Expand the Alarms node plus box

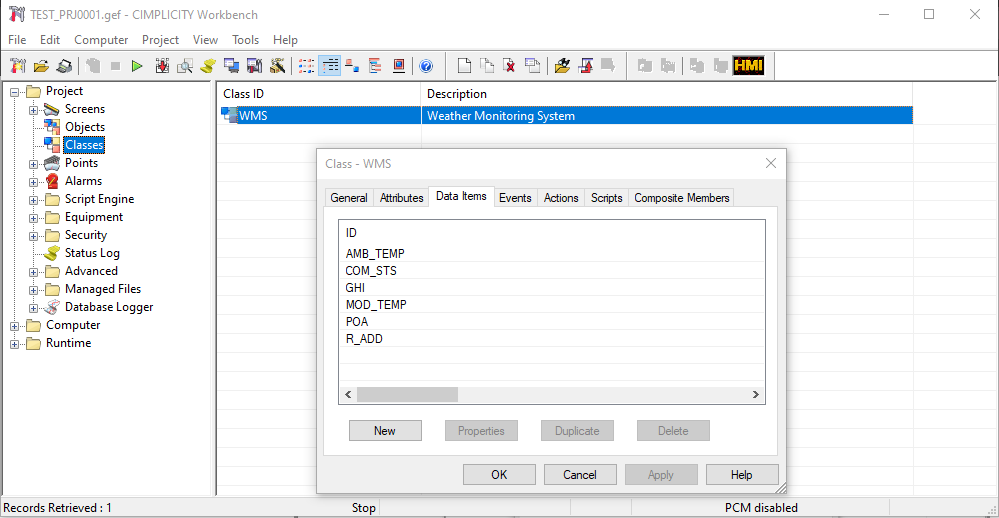(34, 182)
